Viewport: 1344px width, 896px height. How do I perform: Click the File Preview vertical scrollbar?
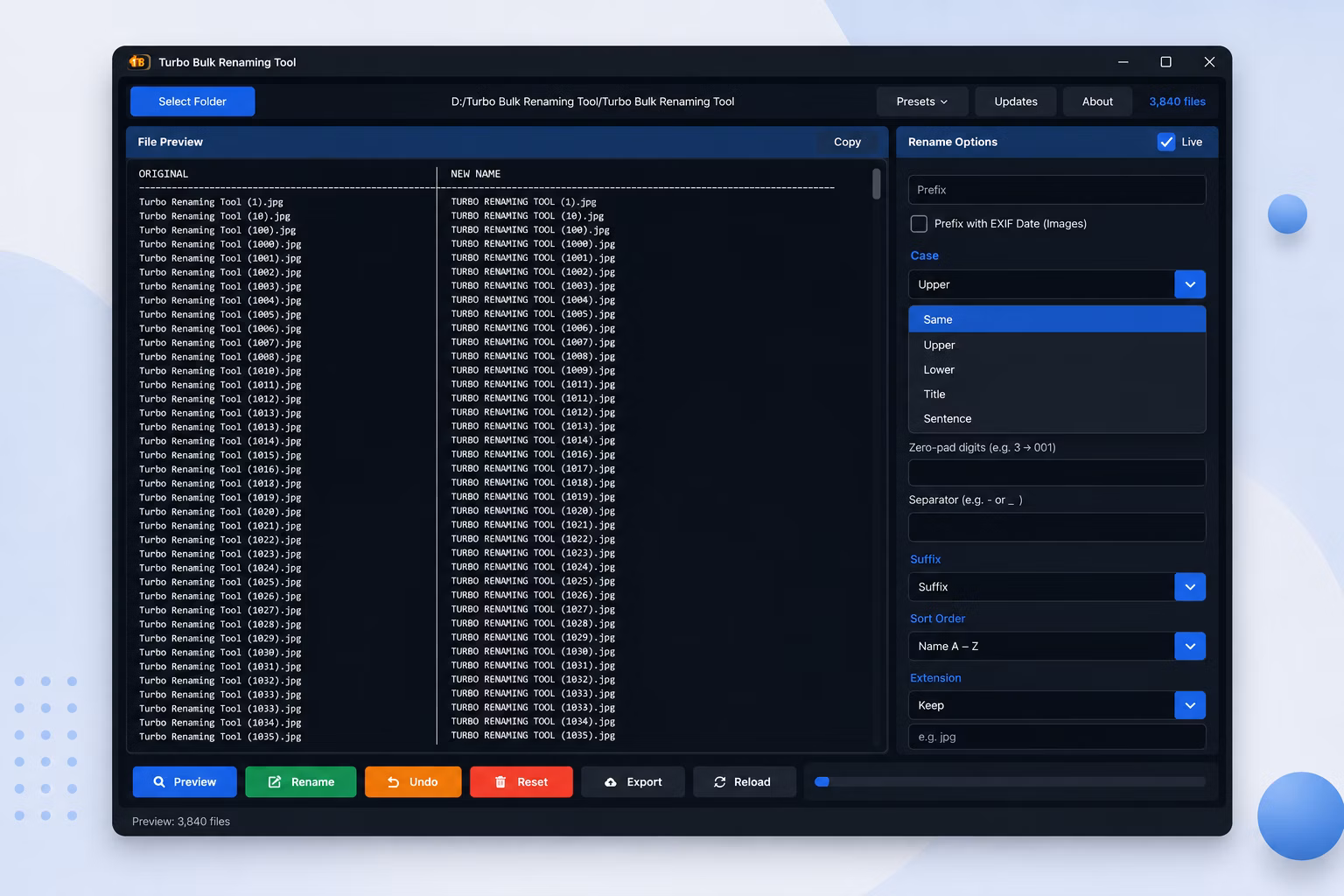876,184
